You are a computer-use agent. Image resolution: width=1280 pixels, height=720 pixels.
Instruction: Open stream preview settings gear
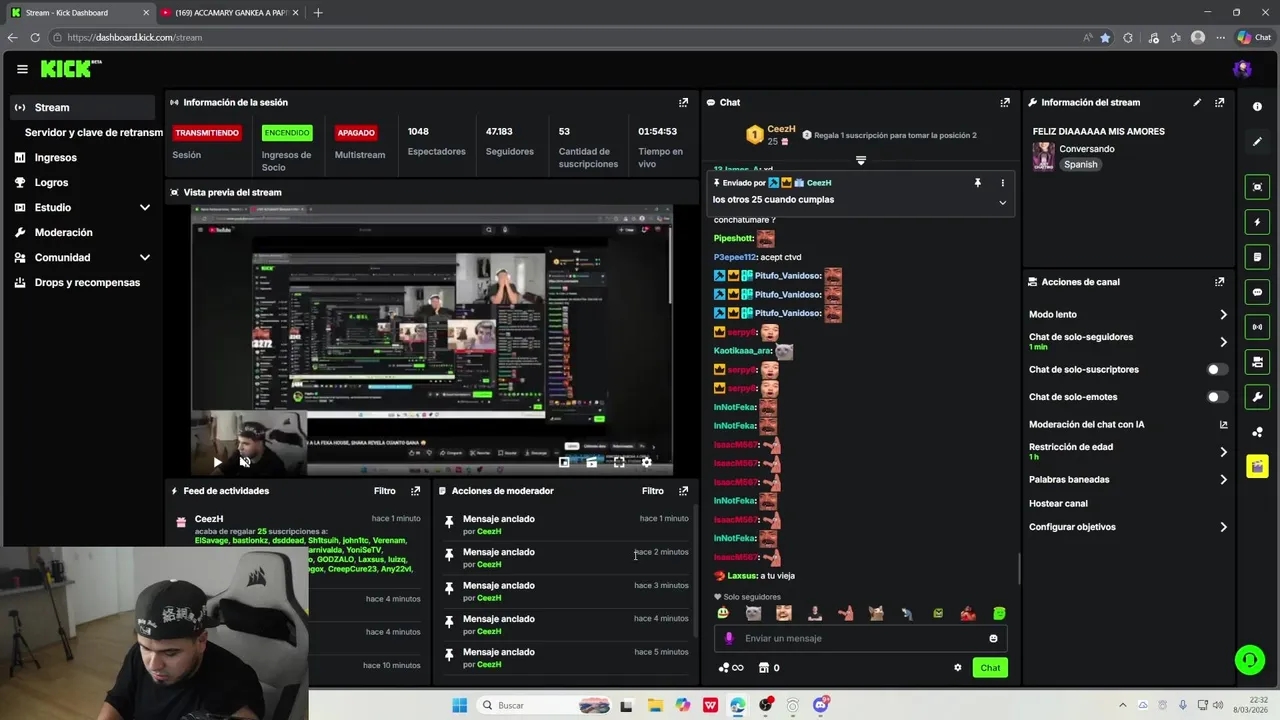pyautogui.click(x=646, y=462)
